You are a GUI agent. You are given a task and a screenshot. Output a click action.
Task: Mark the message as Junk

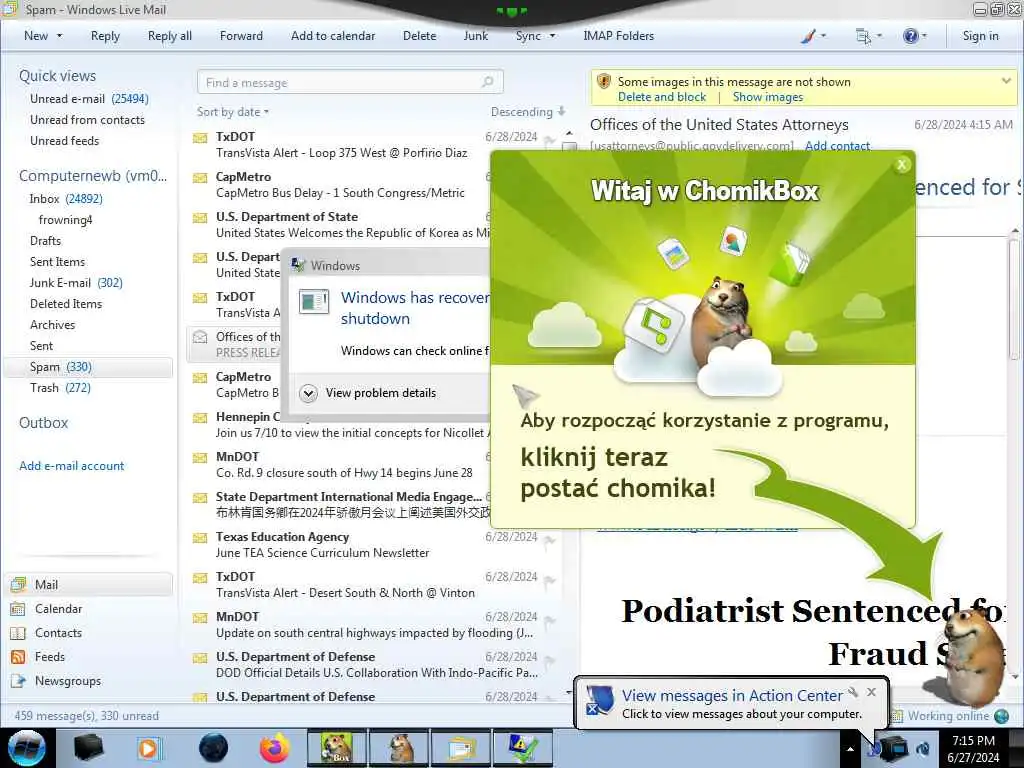coord(475,36)
